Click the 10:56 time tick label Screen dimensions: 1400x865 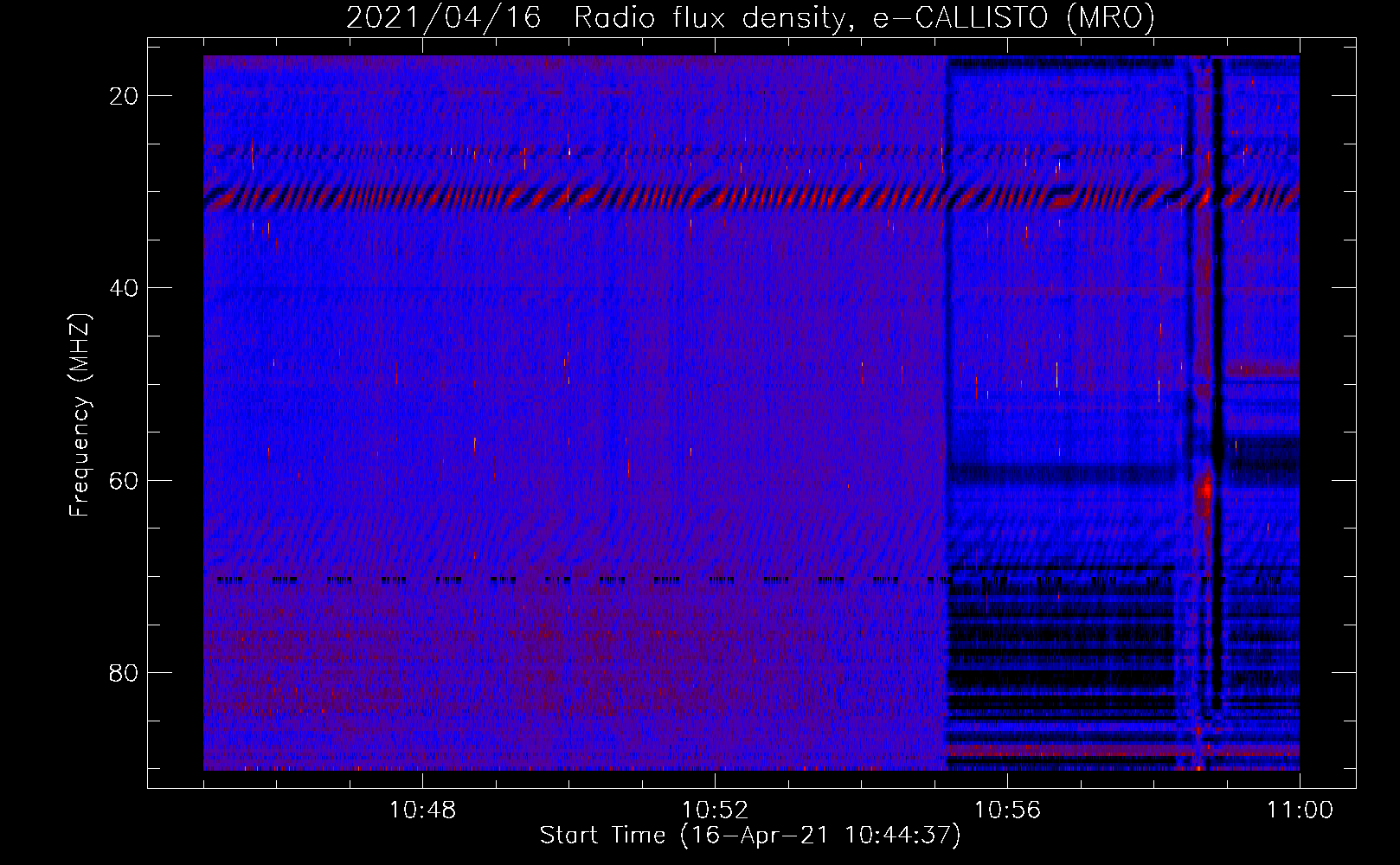click(1007, 811)
